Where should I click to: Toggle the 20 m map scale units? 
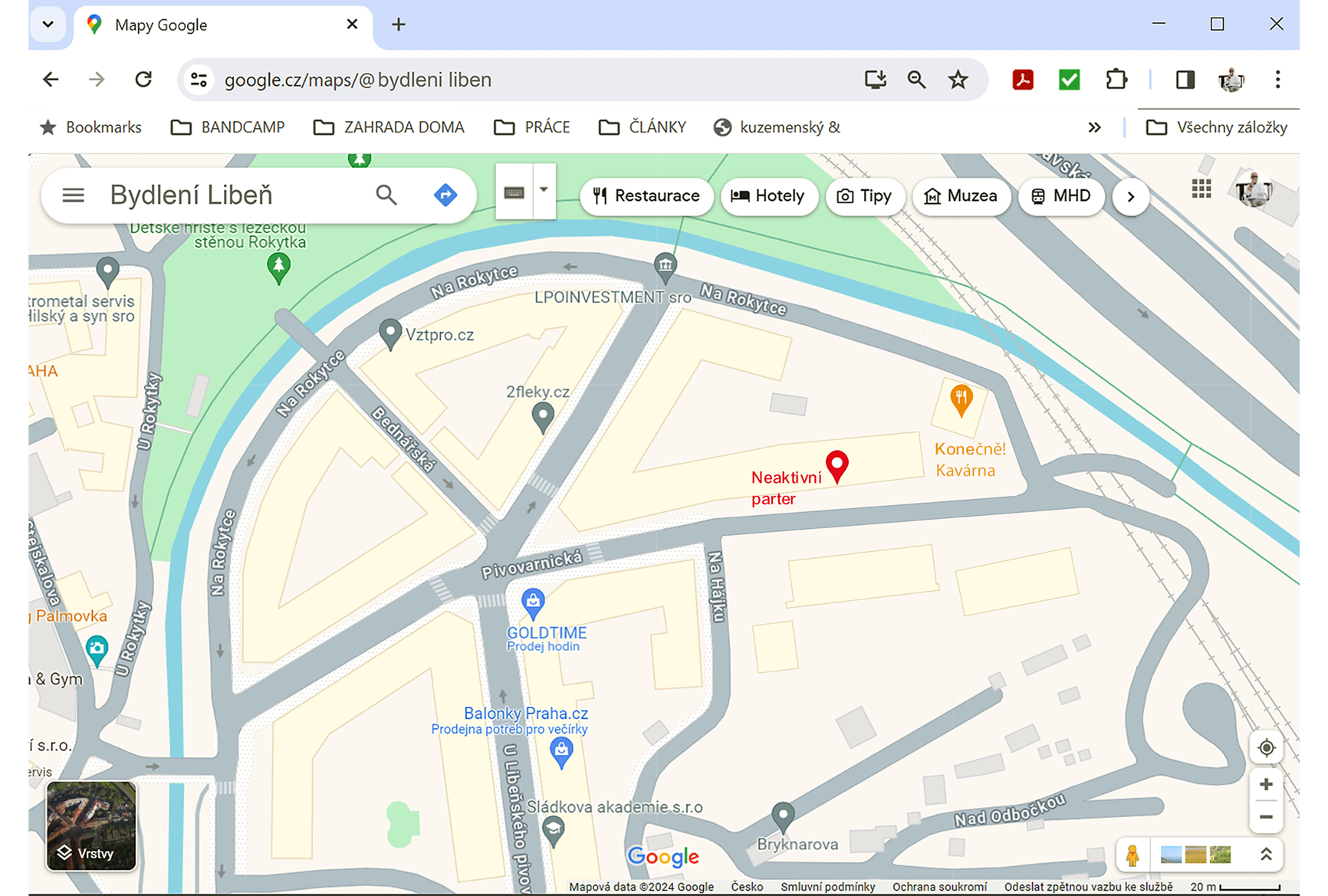[x=1236, y=887]
